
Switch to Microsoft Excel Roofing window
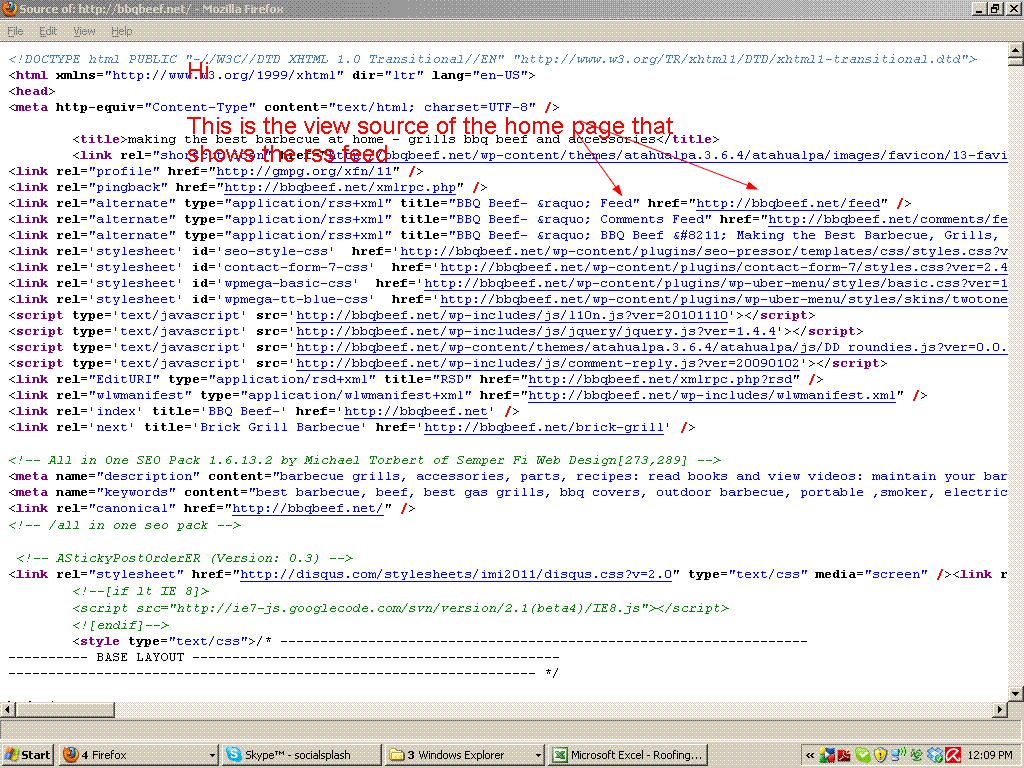pos(628,755)
